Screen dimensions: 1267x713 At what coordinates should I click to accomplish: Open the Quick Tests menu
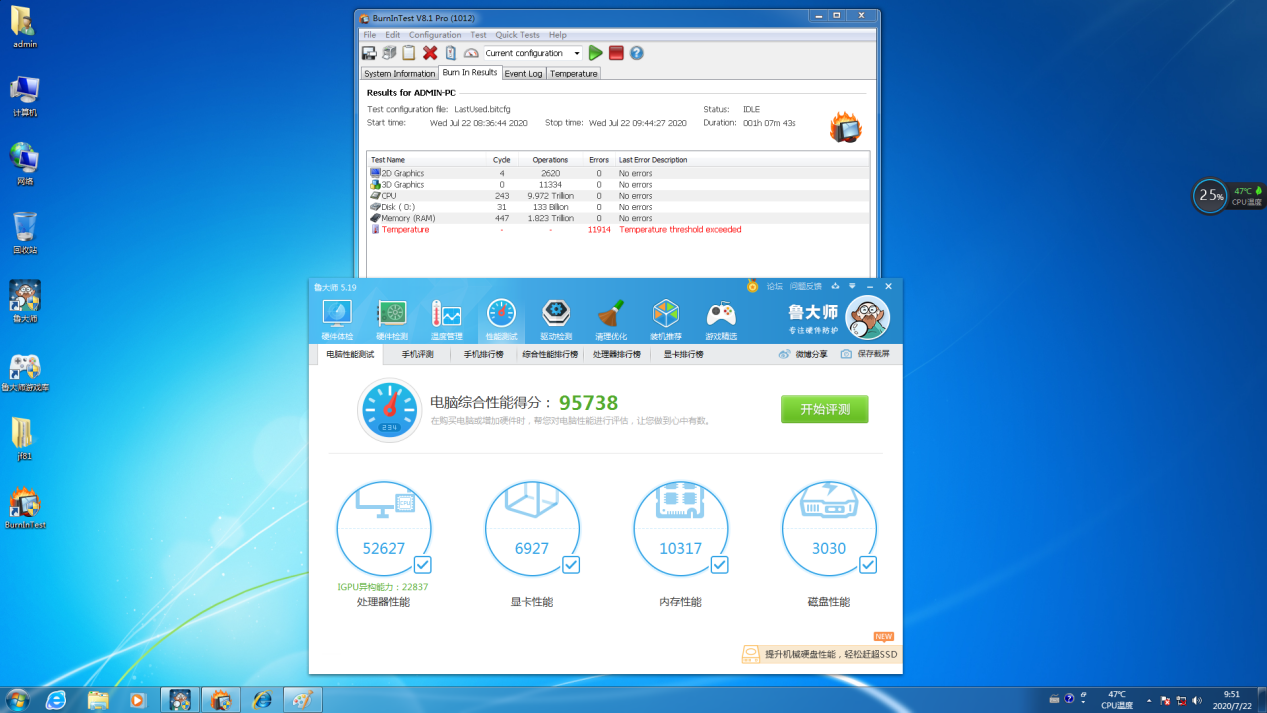pyautogui.click(x=517, y=35)
